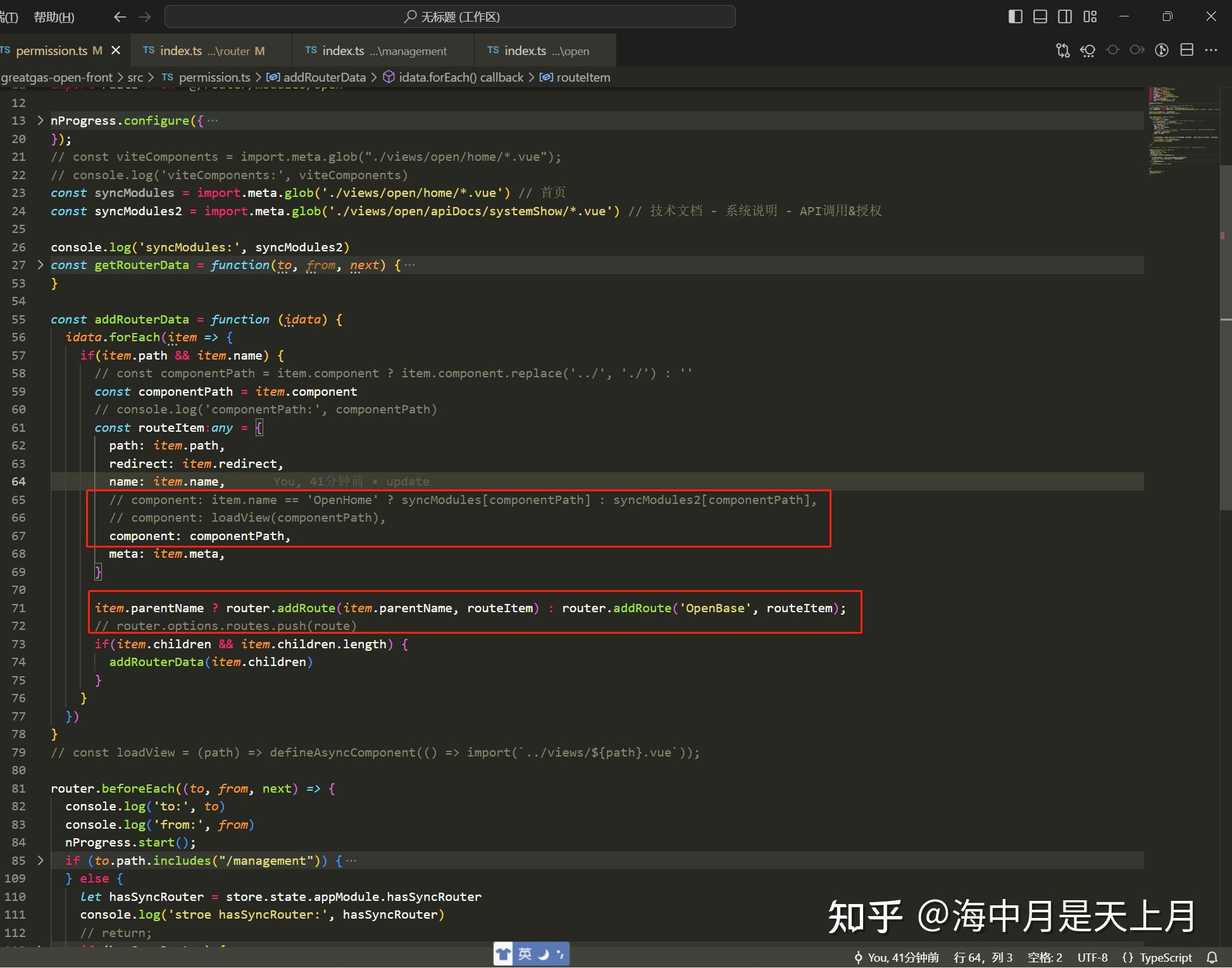Click the split editor icon
This screenshot has width=1232, height=968.
tap(1187, 50)
